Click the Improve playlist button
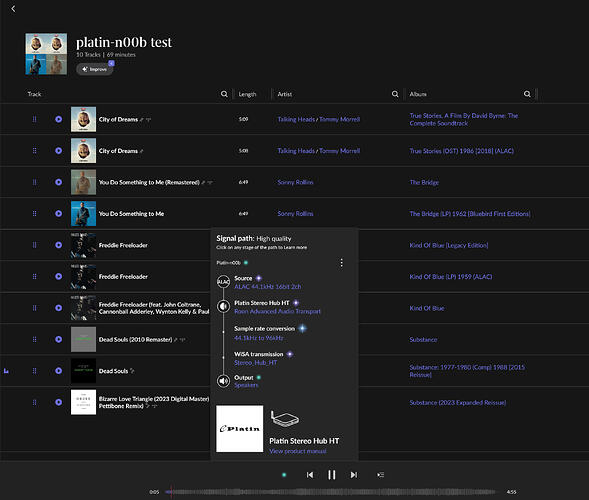The width and height of the screenshot is (589, 500). (x=95, y=69)
